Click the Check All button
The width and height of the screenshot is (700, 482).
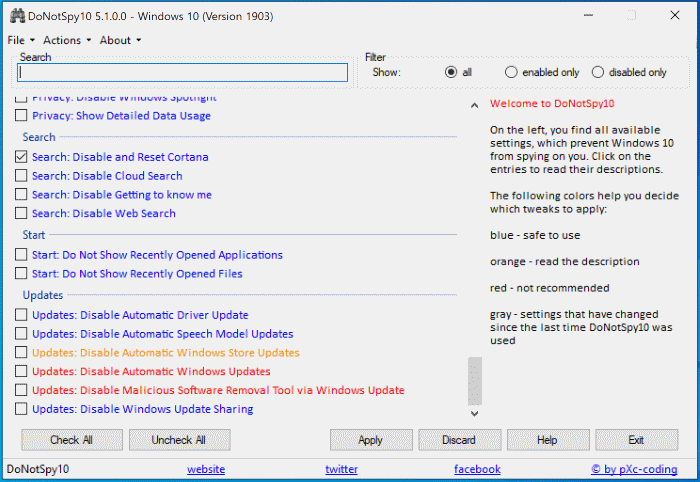coord(72,440)
